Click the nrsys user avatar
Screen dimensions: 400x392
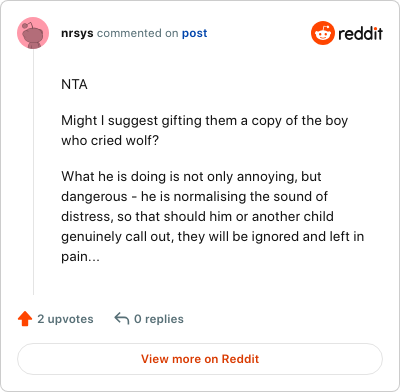click(x=33, y=33)
